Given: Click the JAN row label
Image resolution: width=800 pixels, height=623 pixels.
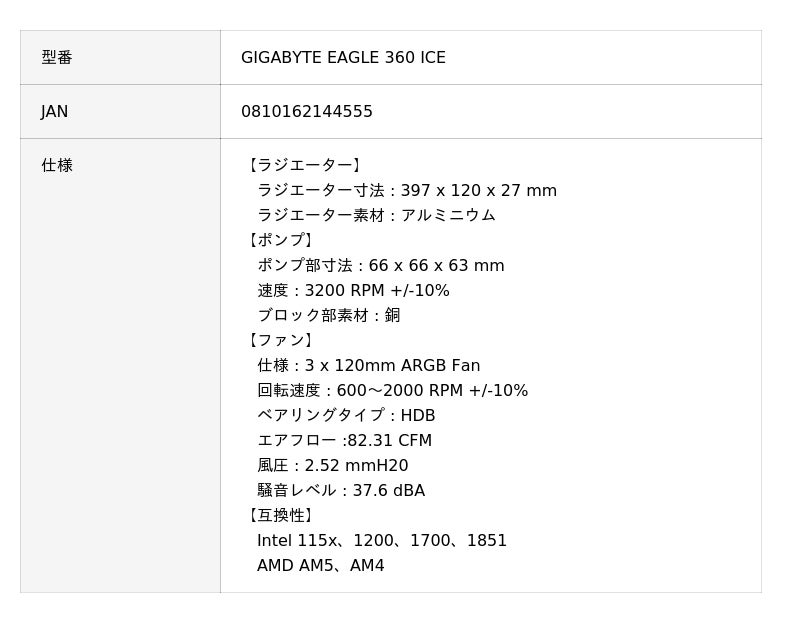Looking at the screenshot, I should (x=55, y=112).
